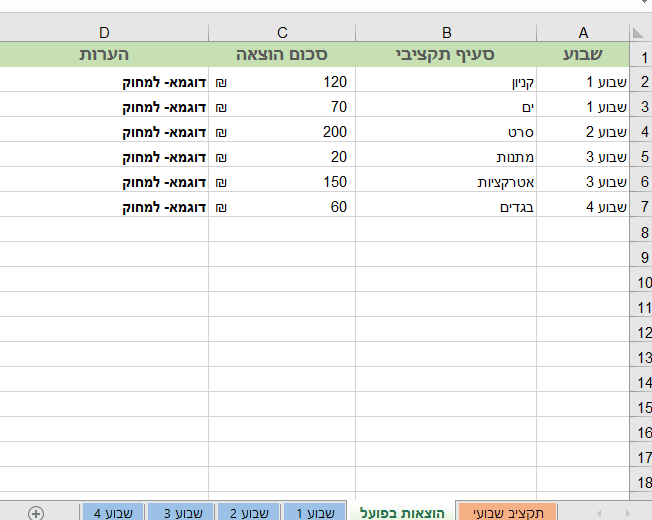
Task: Select column A header
Action: (583, 32)
